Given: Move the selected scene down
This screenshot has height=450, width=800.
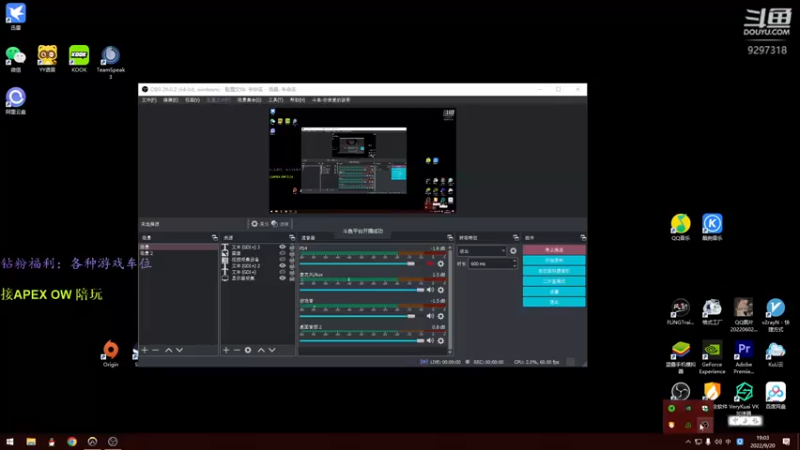Looking at the screenshot, I should [x=180, y=350].
